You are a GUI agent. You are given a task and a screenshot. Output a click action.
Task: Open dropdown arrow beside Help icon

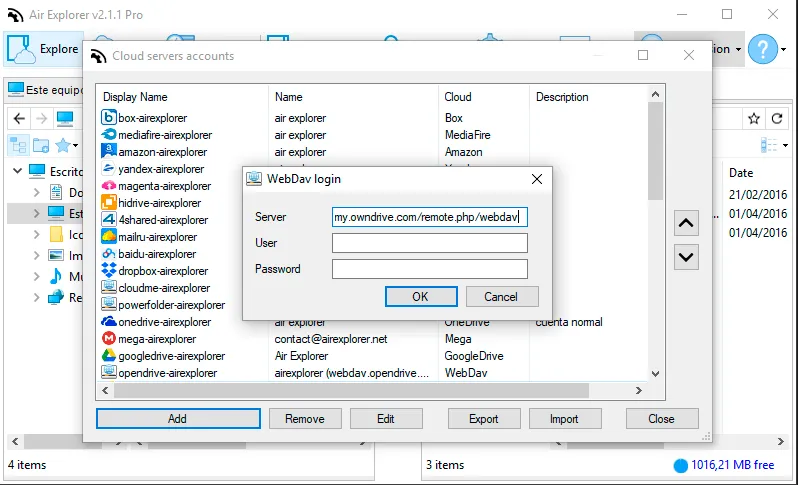tap(784, 49)
